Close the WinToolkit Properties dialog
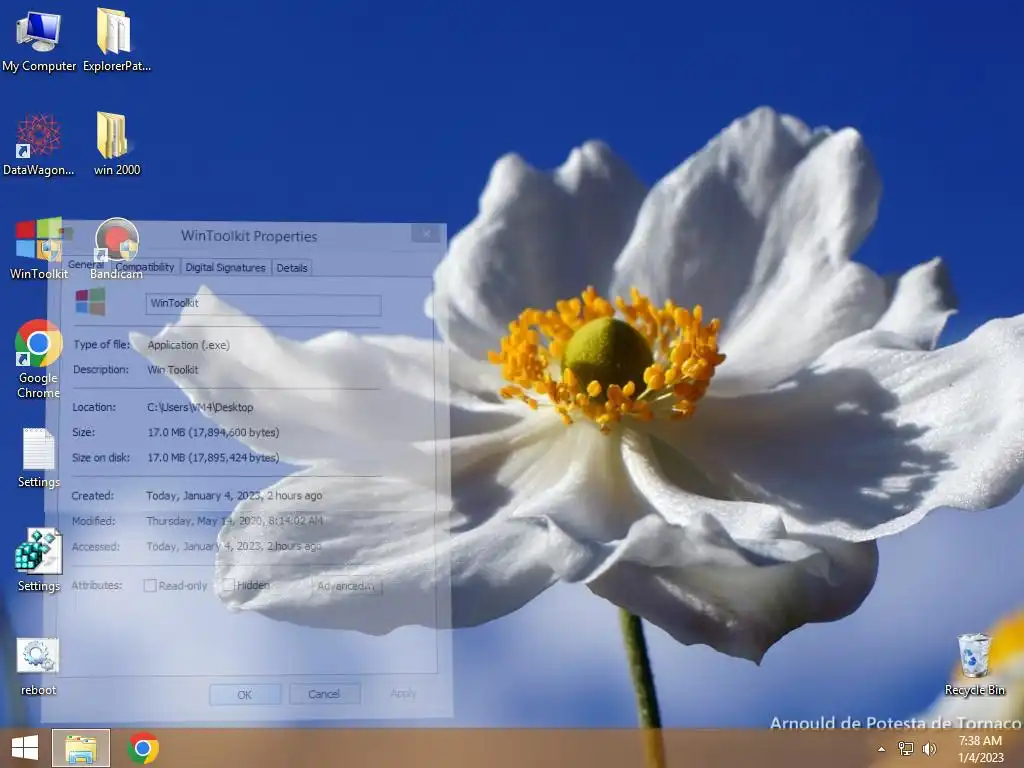This screenshot has width=1024, height=768. pyautogui.click(x=426, y=234)
